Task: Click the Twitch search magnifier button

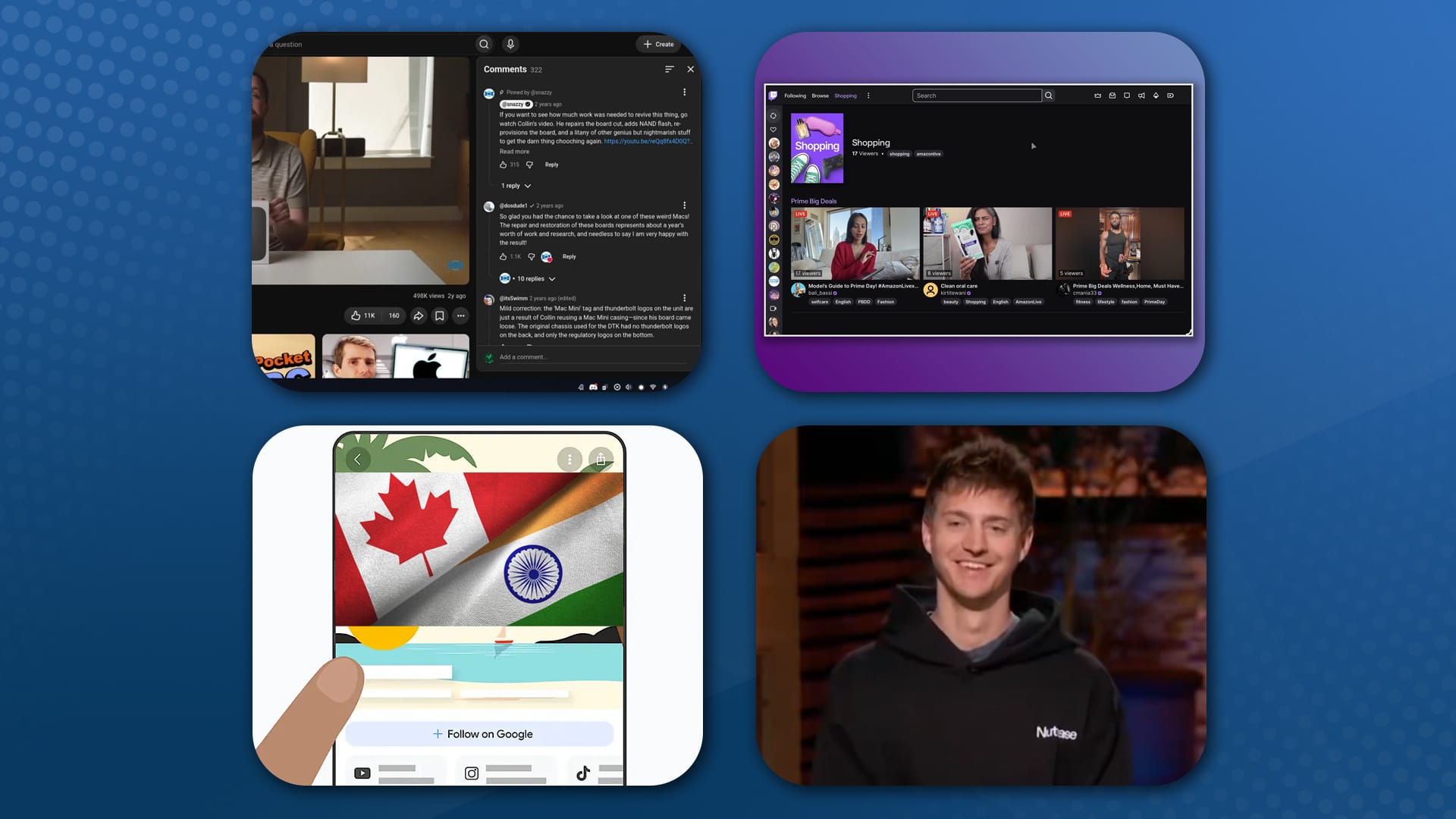Action: (1049, 96)
